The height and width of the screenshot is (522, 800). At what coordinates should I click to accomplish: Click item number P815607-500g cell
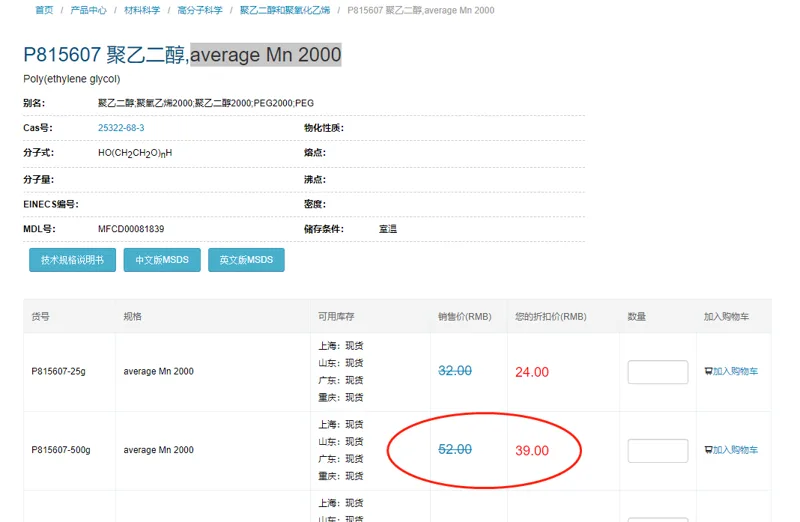coord(61,450)
